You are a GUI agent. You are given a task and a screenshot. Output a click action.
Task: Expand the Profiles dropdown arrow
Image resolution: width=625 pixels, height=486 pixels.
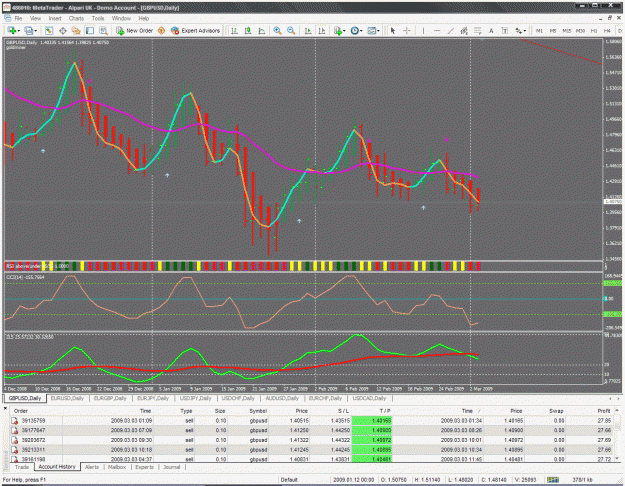pyautogui.click(x=35, y=31)
